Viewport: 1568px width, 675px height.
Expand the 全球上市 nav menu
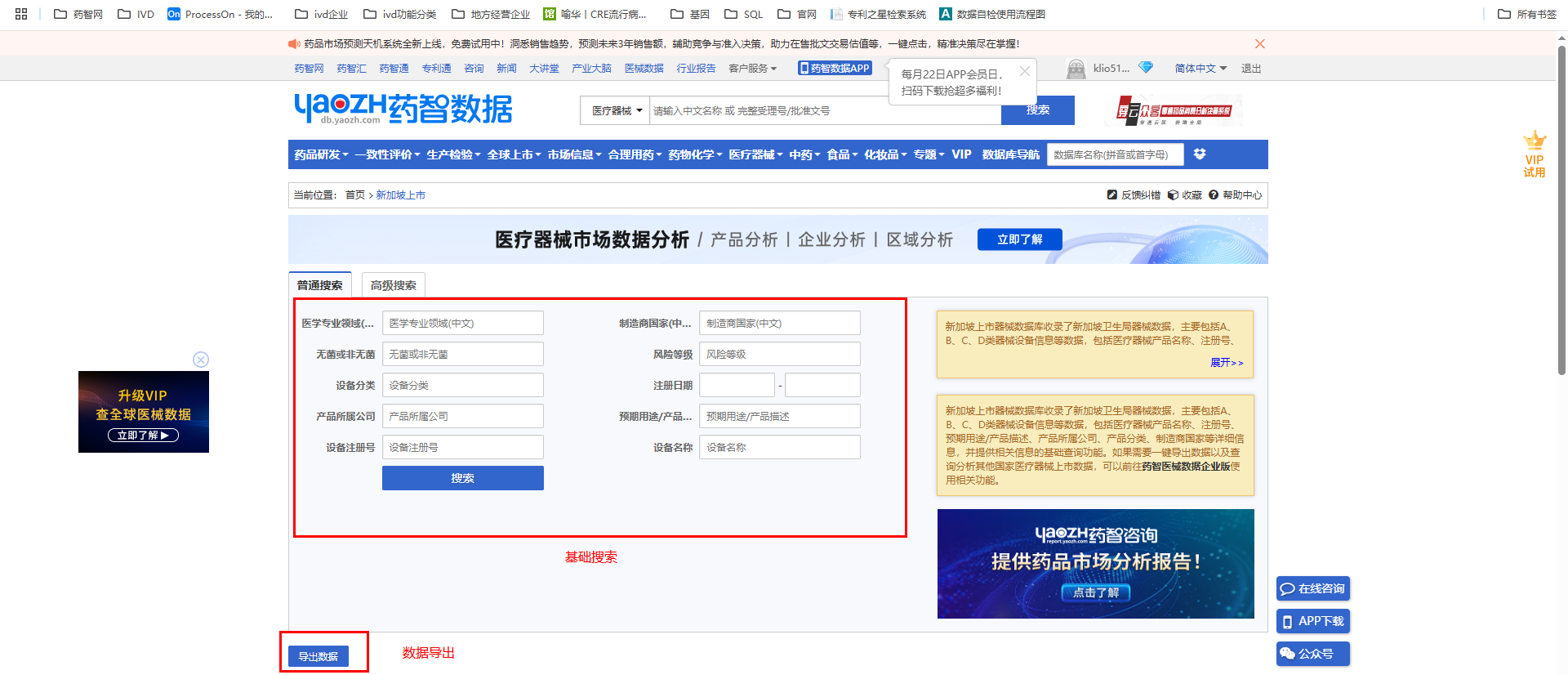514,154
